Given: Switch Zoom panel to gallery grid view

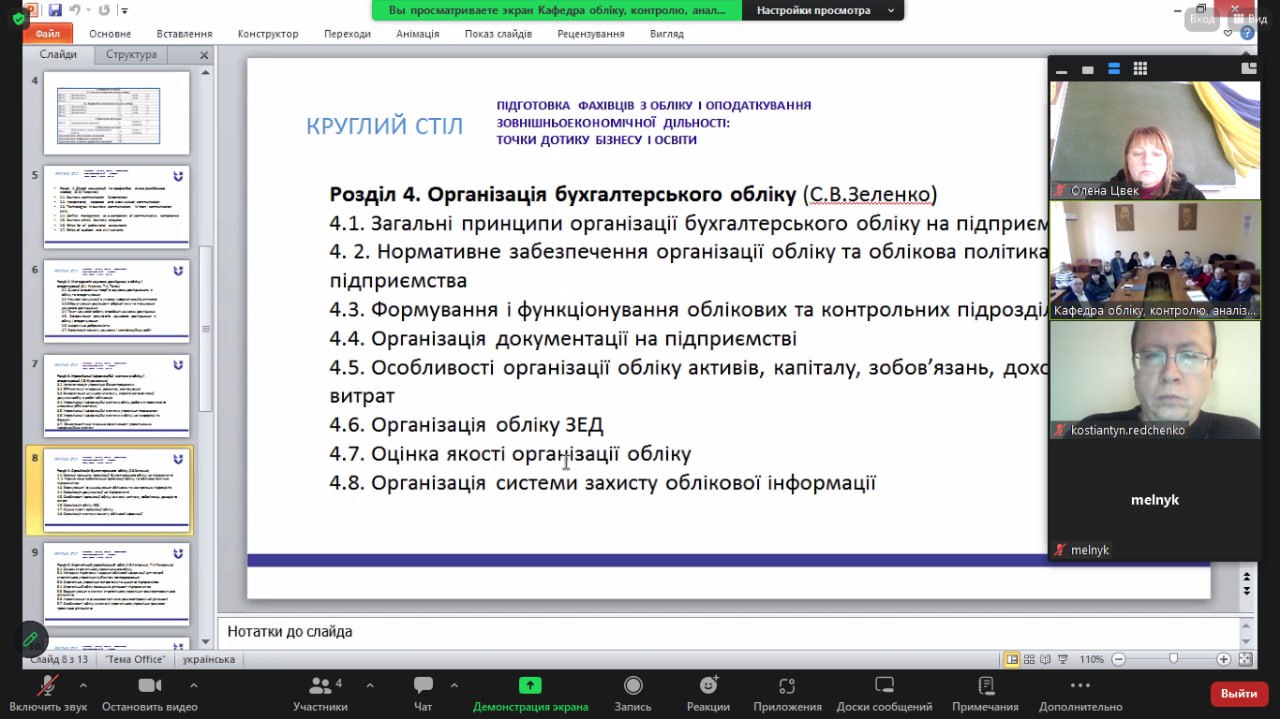Looking at the screenshot, I should tap(1139, 68).
